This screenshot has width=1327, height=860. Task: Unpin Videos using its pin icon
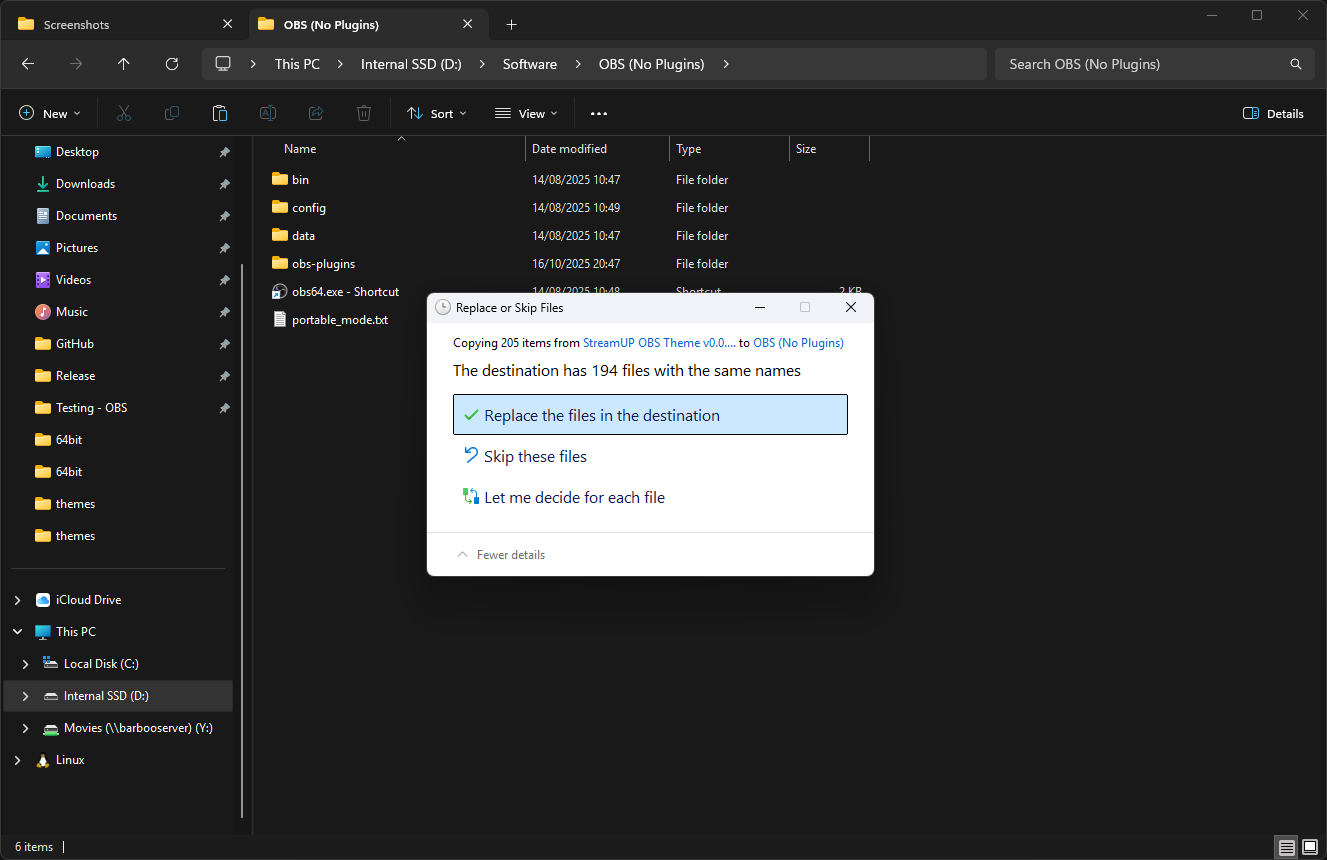[224, 280]
